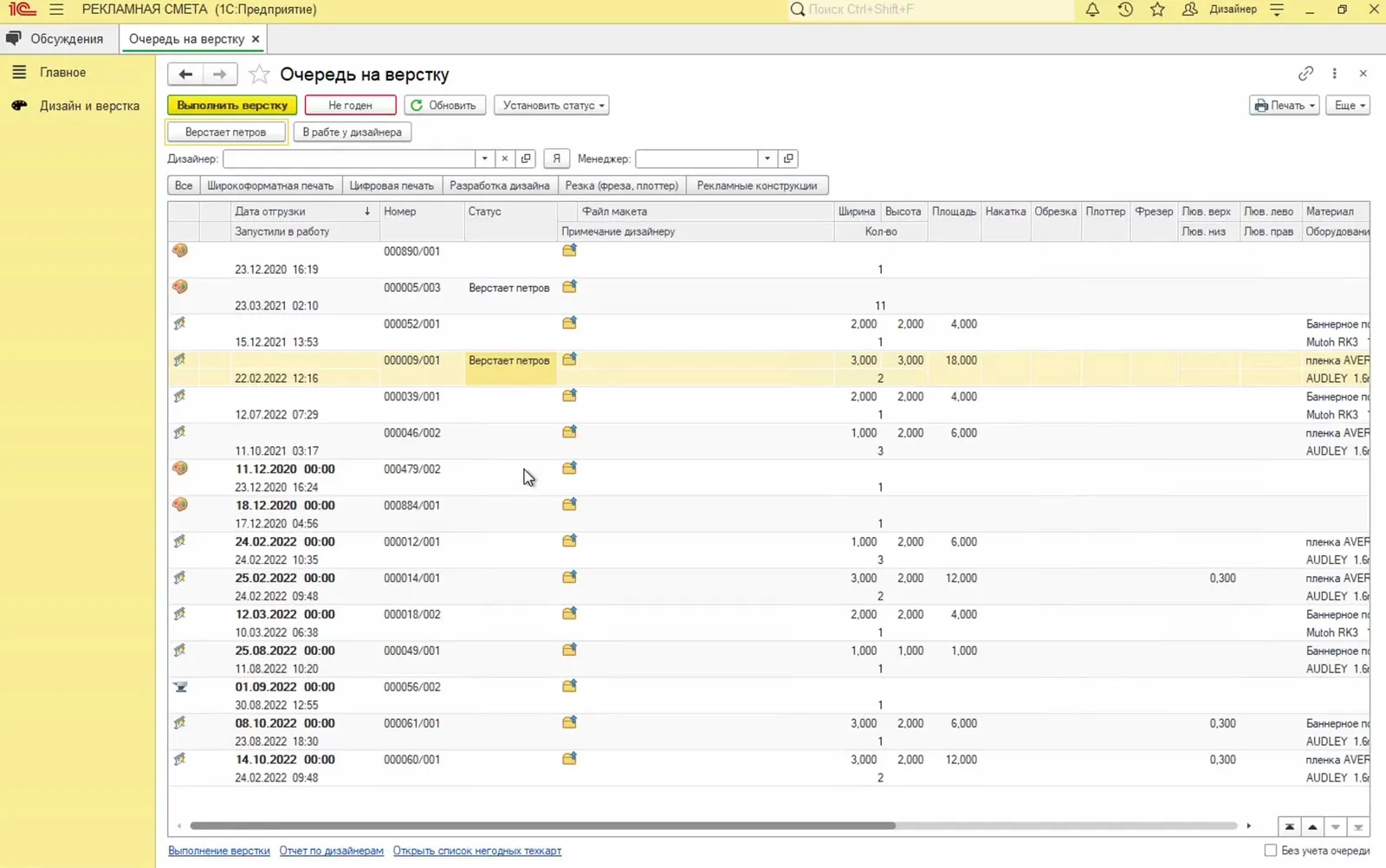Click the Не годен button
The width and height of the screenshot is (1386, 868).
coord(350,106)
